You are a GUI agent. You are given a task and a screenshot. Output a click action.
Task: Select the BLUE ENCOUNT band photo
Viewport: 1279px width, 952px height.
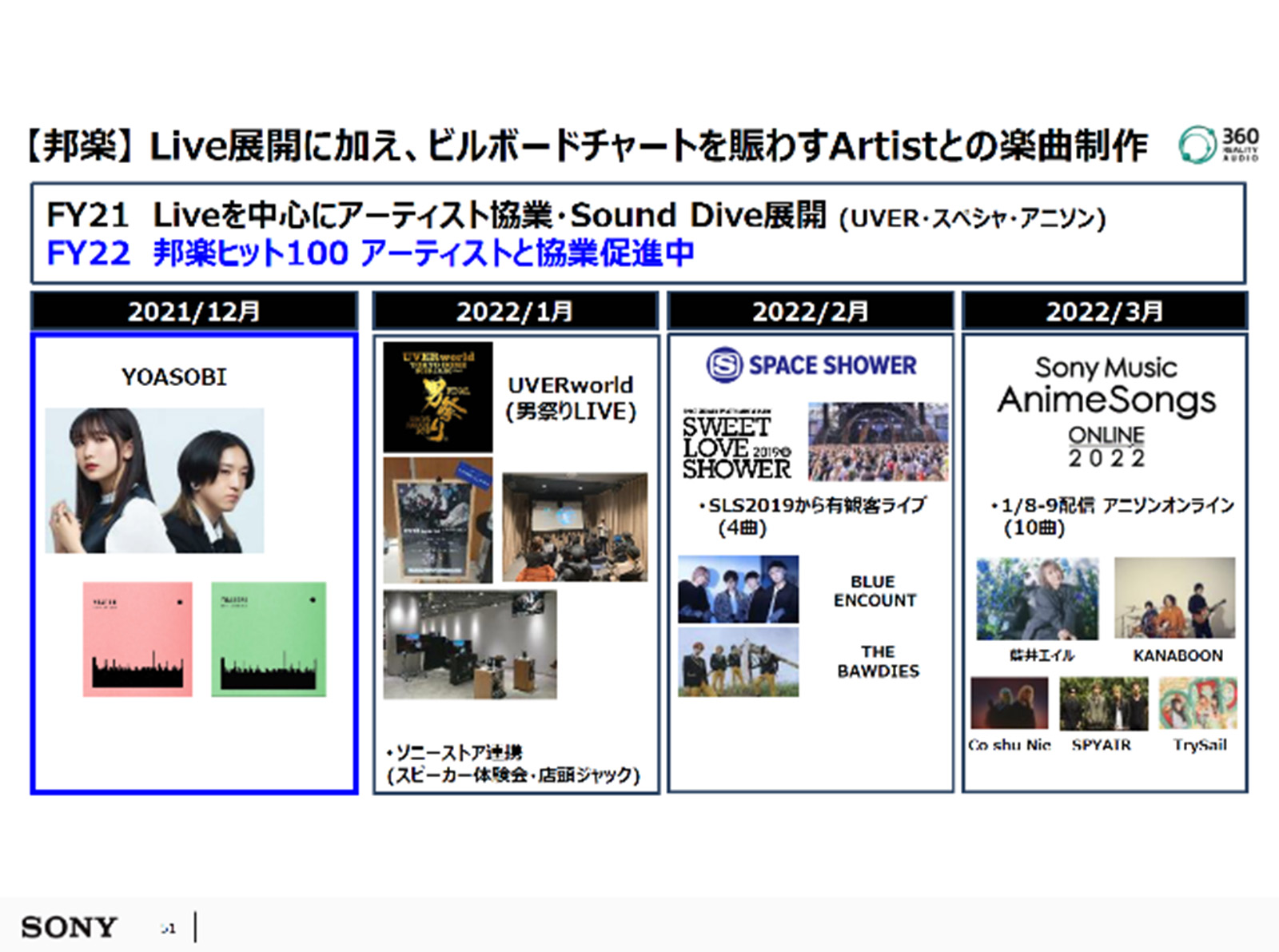[738, 589]
